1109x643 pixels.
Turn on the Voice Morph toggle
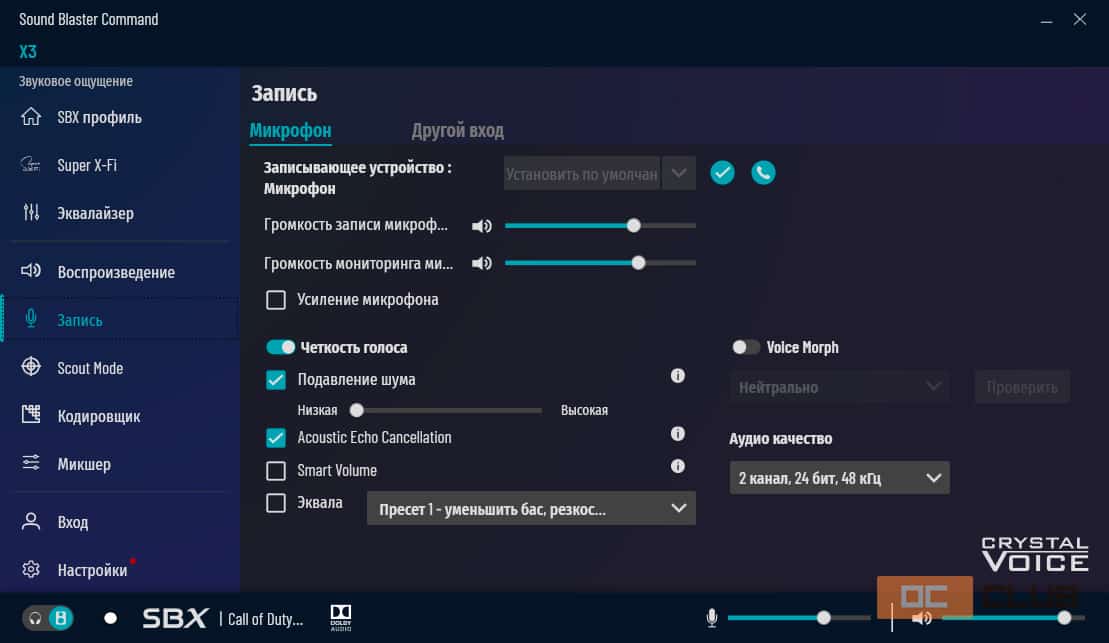pos(746,347)
